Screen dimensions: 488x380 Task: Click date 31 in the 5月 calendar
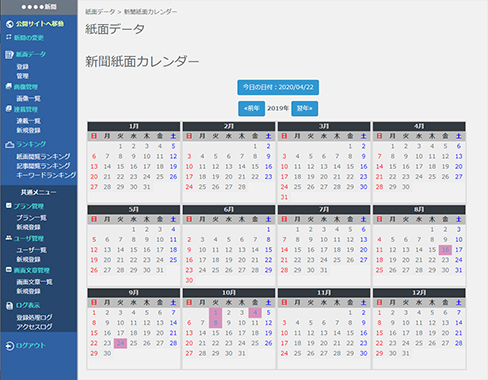tap(160, 270)
